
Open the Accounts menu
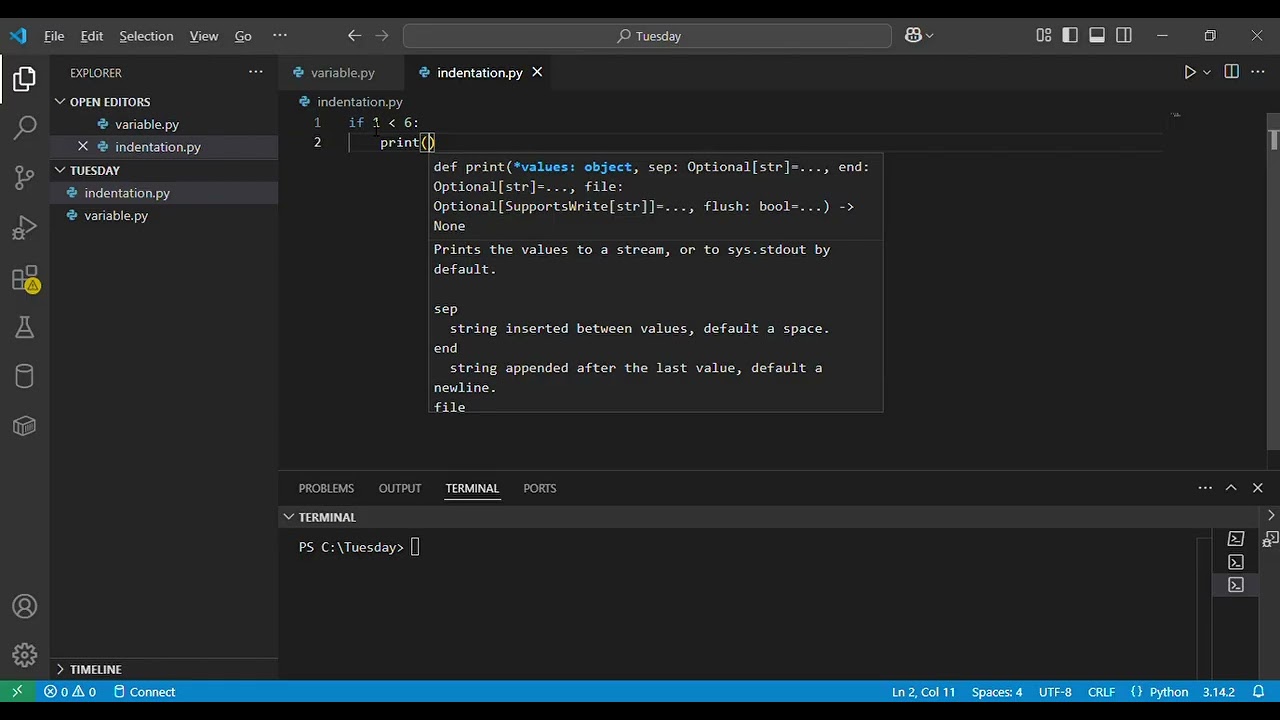click(25, 607)
